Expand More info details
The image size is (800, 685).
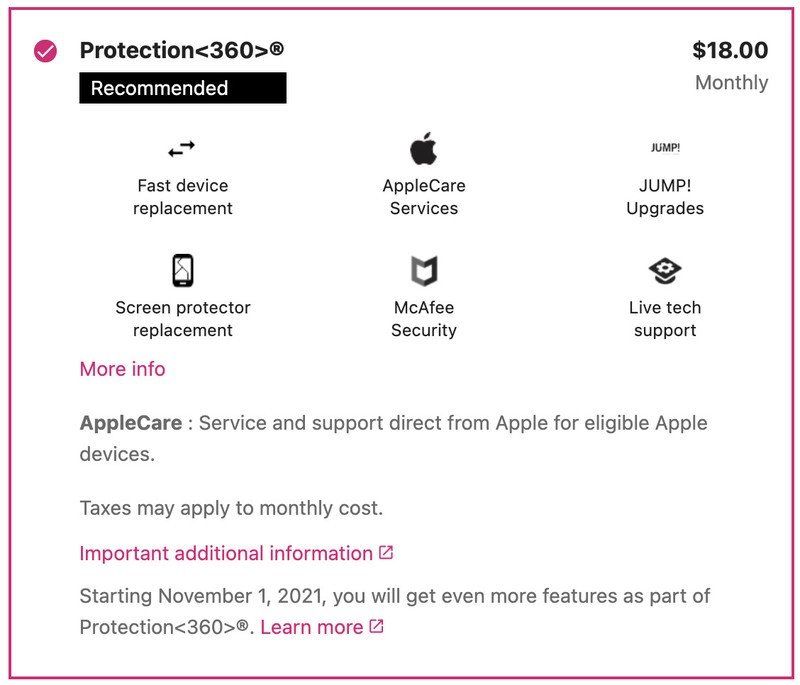[121, 369]
